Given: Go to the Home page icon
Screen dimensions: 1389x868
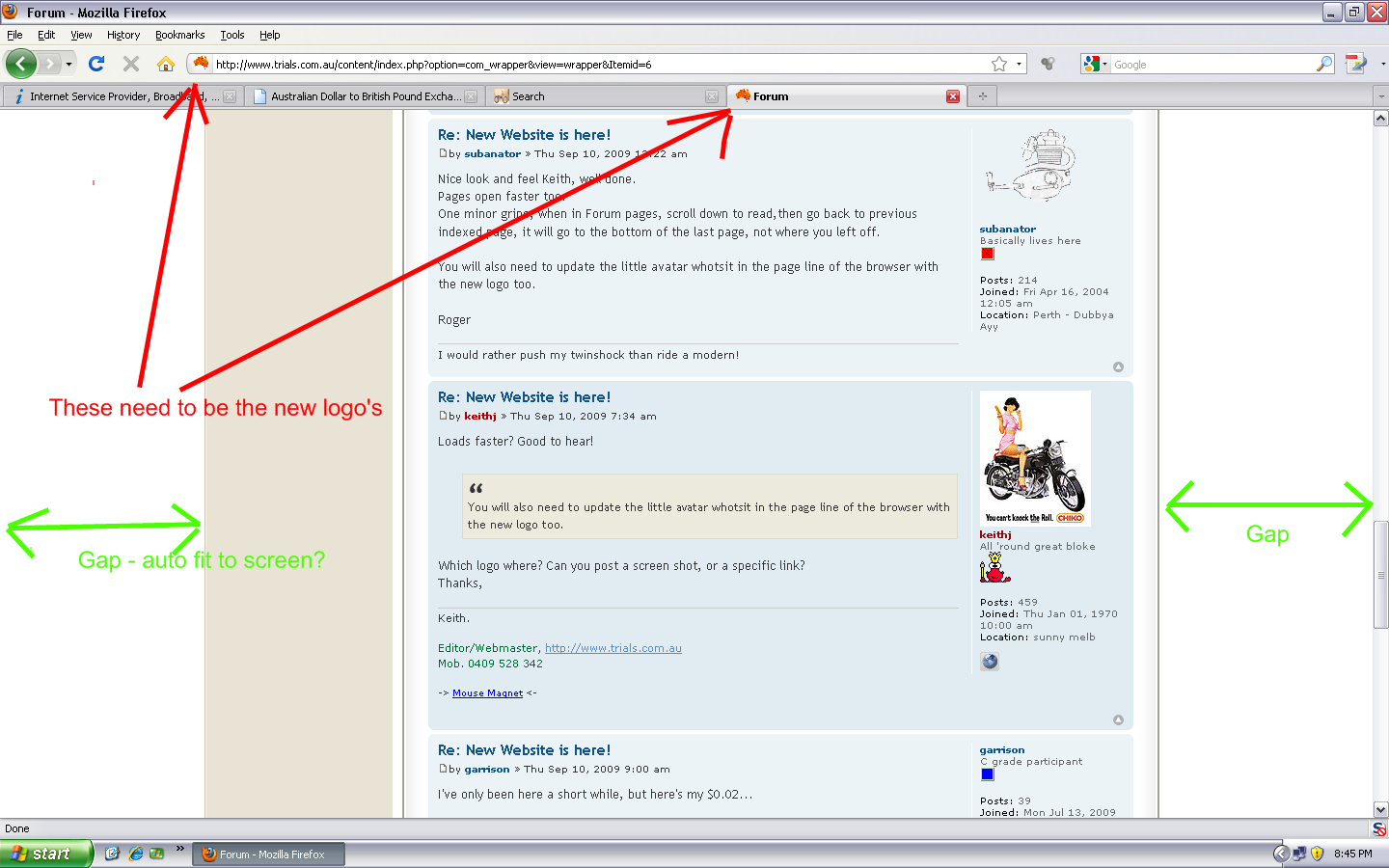Looking at the screenshot, I should pyautogui.click(x=166, y=64).
